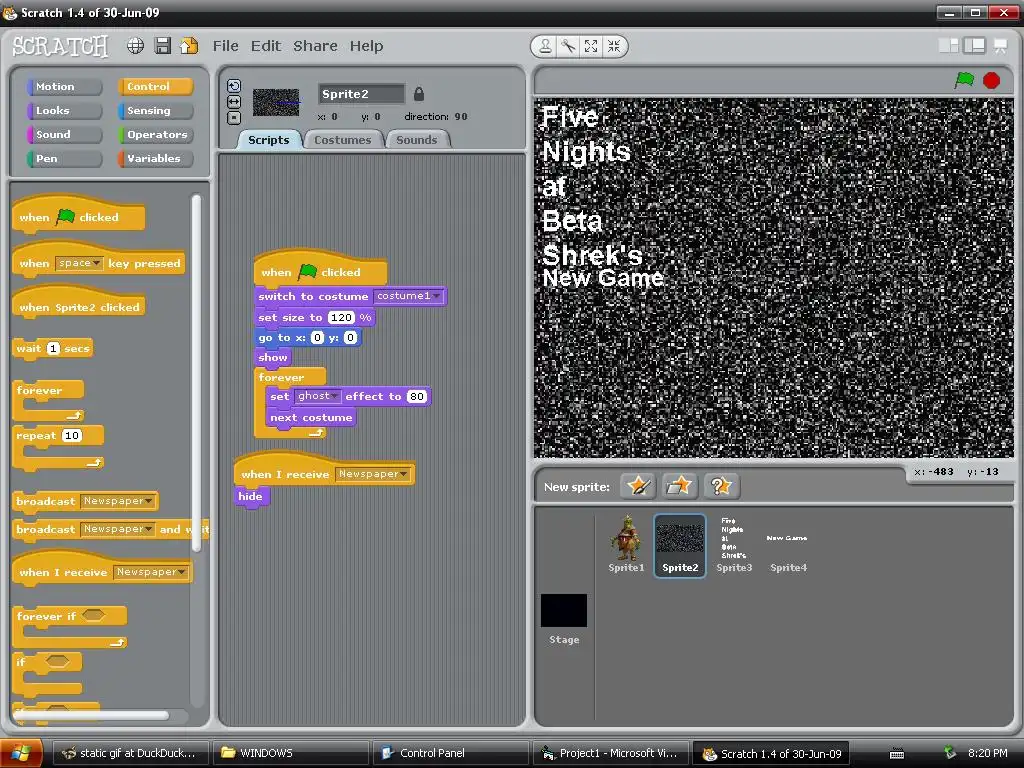Screen dimensions: 1024x768
Task: Click the next costume block in script
Action: point(311,418)
